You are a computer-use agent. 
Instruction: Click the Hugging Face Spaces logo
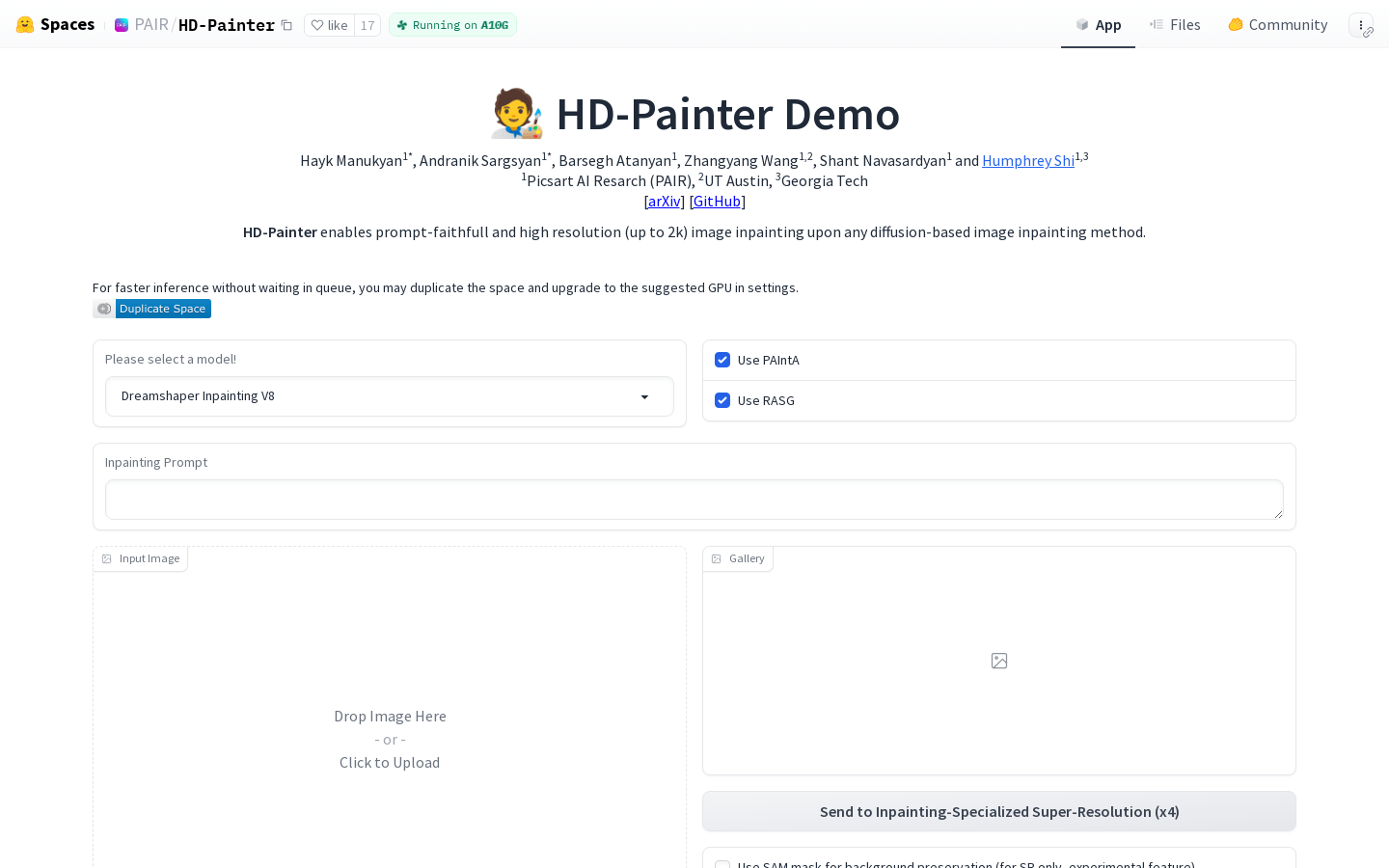tap(55, 24)
